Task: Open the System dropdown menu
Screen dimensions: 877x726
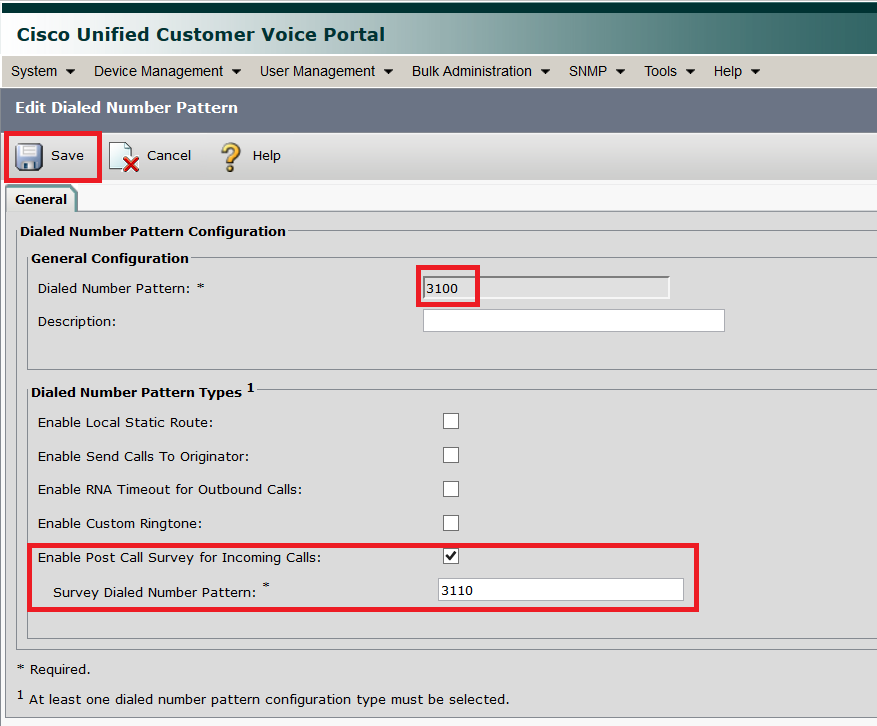Action: point(42,71)
